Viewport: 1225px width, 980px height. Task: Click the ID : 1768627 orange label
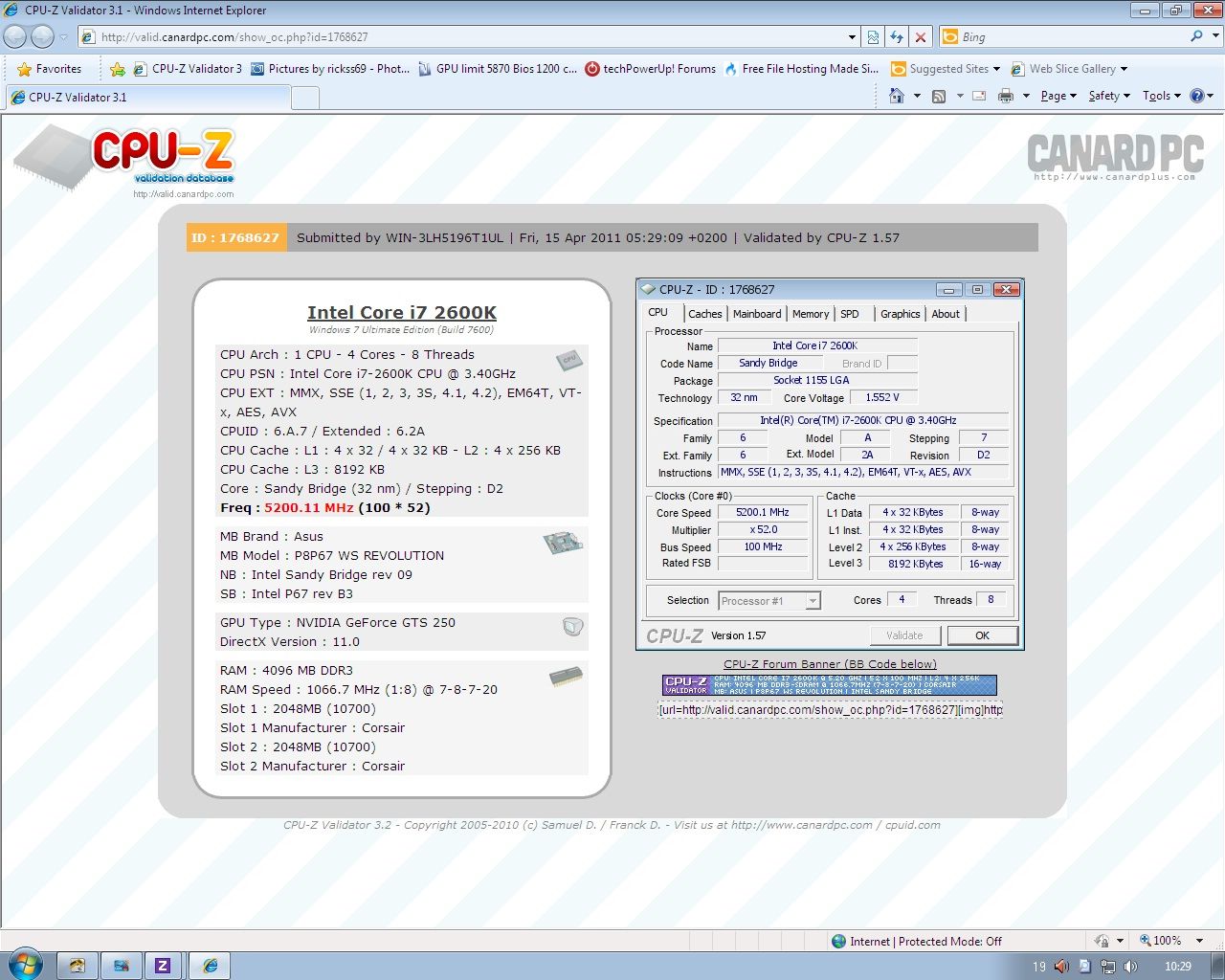235,237
